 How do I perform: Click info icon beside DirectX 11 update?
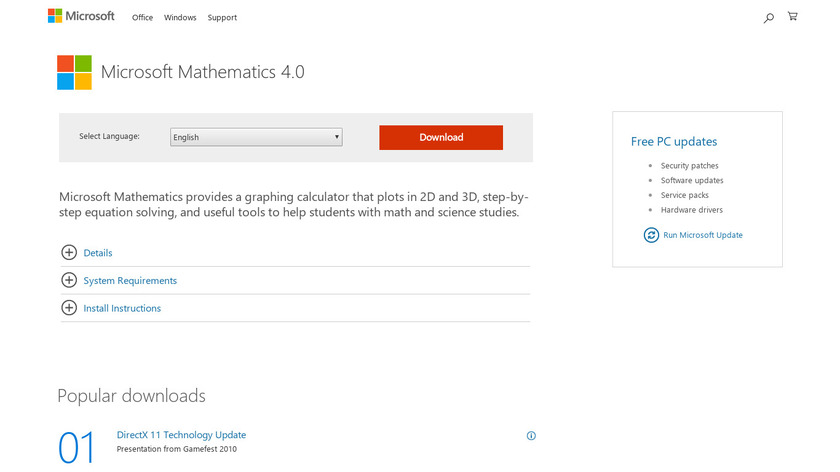(x=531, y=436)
